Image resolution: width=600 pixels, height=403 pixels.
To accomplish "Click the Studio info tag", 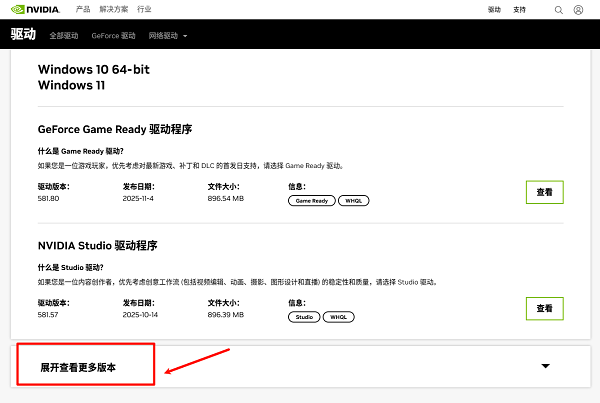I will pos(304,317).
